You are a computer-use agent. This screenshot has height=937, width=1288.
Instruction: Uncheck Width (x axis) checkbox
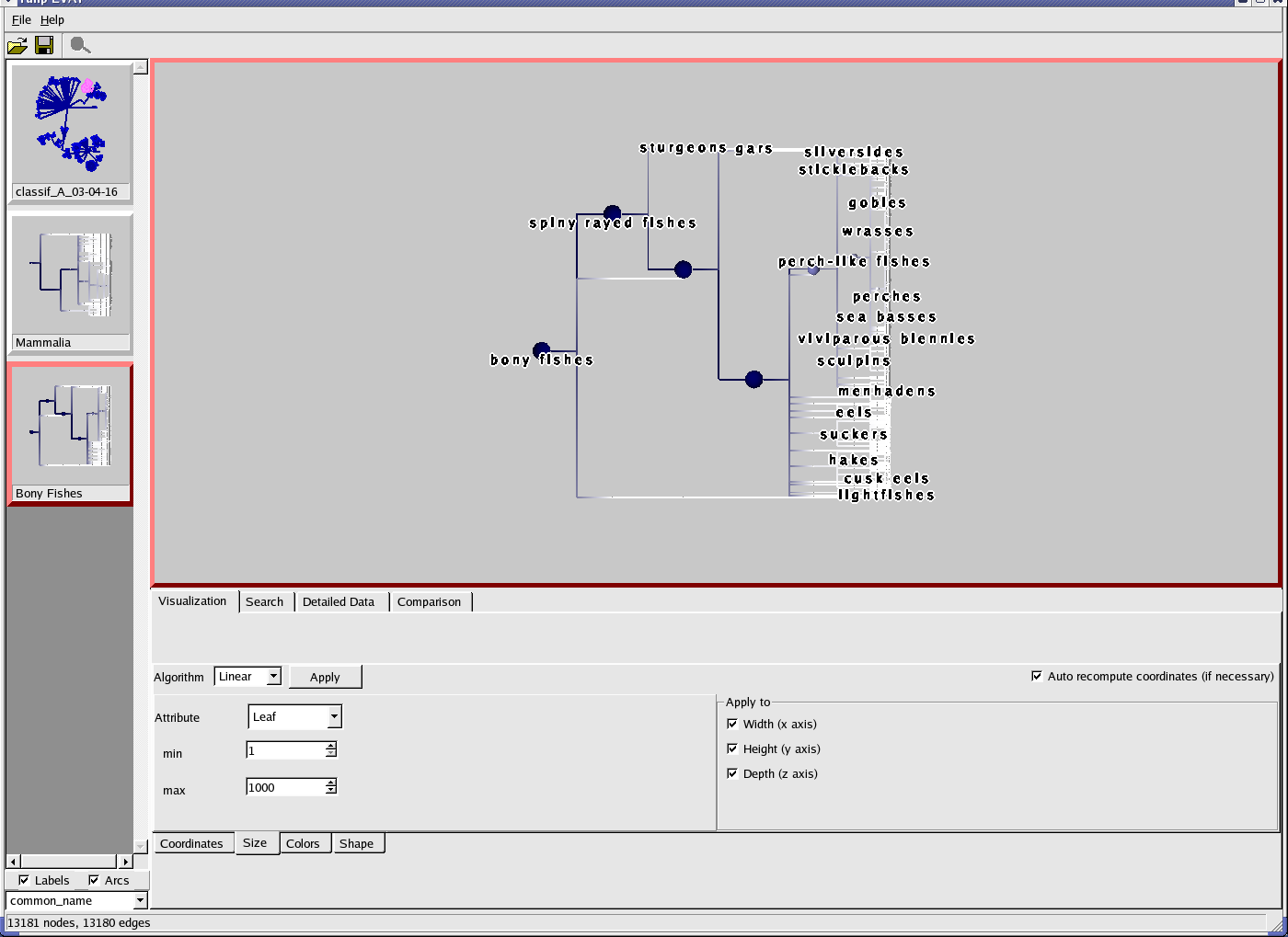pos(732,724)
